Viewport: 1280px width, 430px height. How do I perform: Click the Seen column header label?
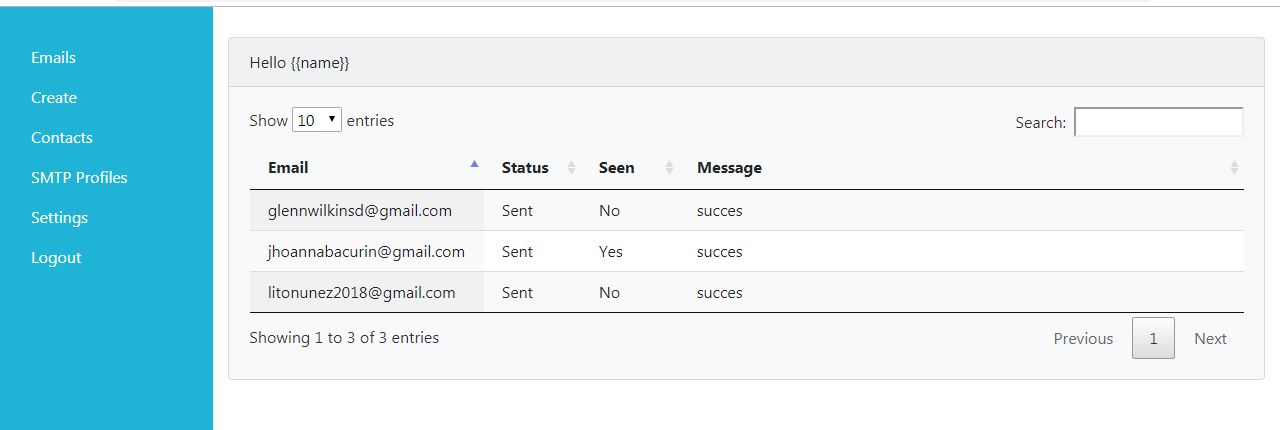(x=616, y=168)
